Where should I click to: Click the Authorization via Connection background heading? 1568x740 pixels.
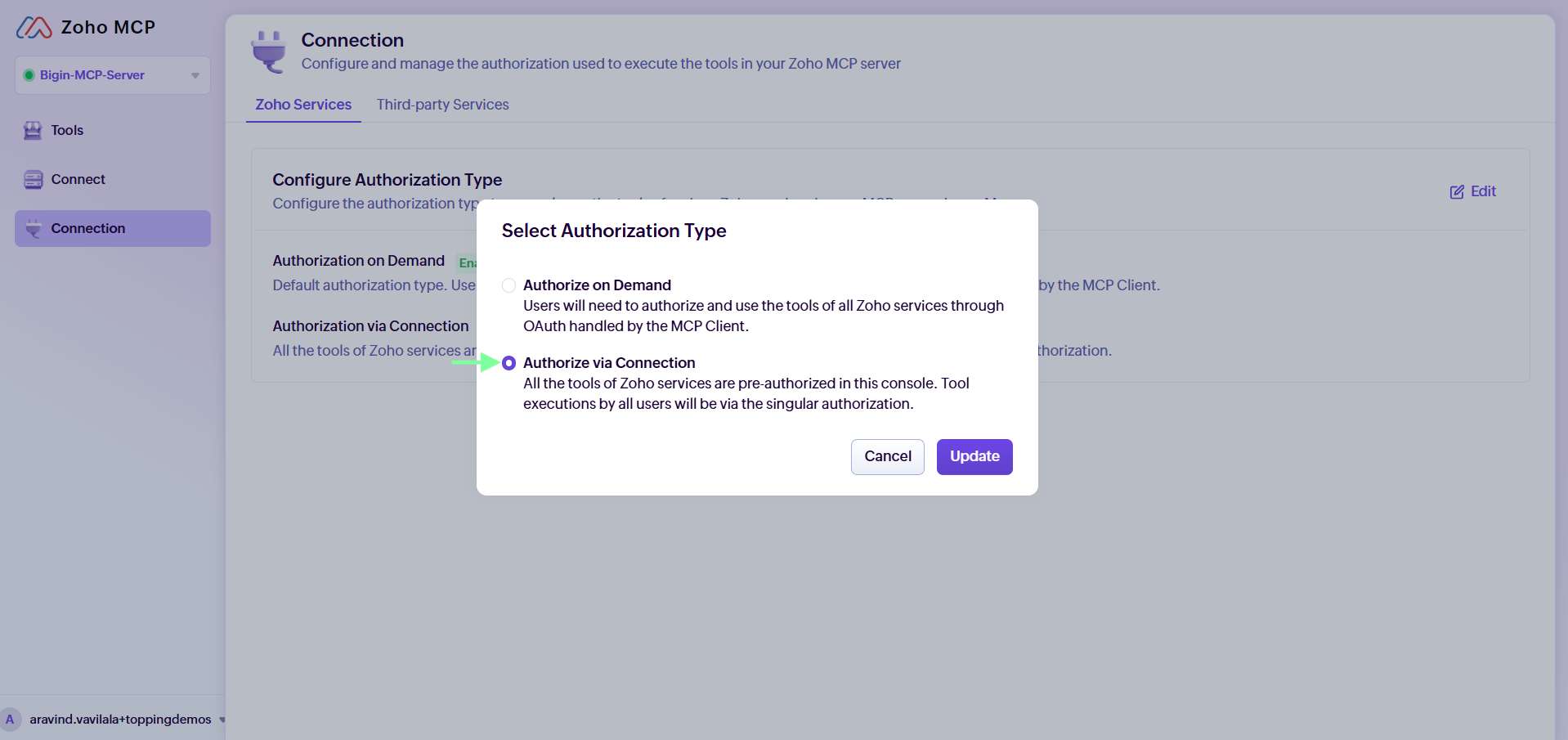pos(371,326)
